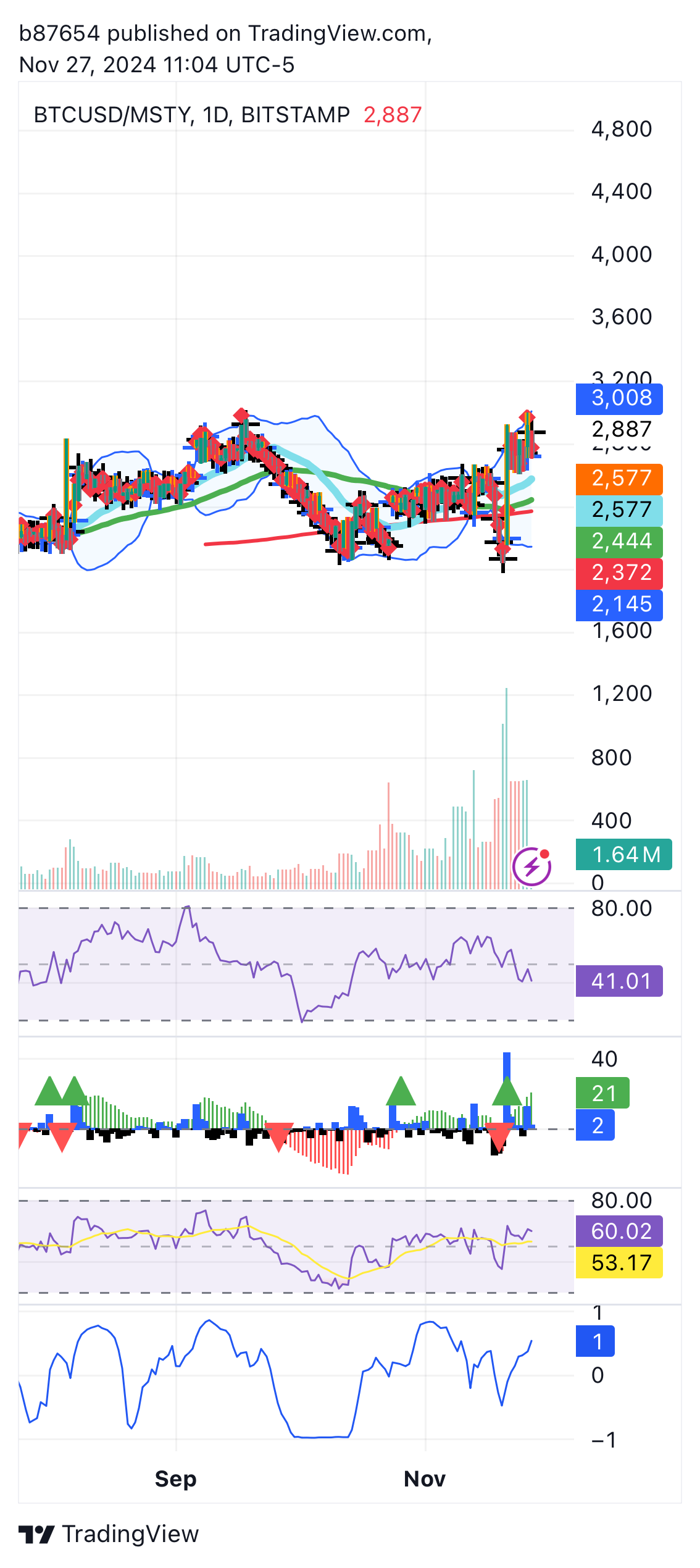
Task: Click the TradingView logo icon
Action: click(36, 1534)
